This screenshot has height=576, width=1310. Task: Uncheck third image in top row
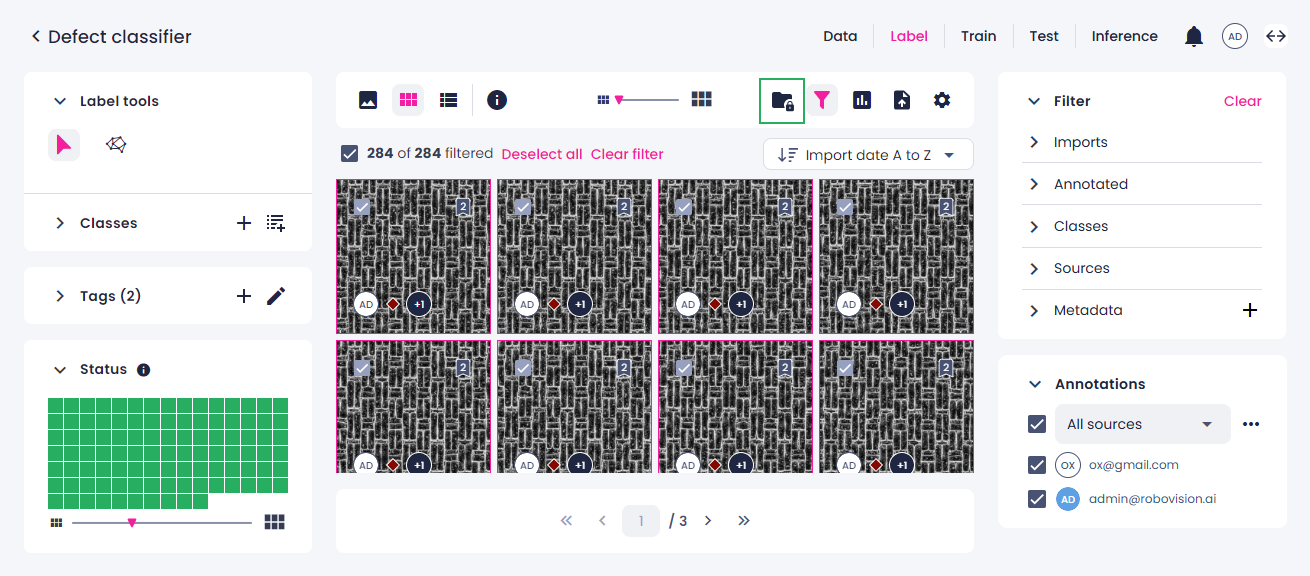point(684,206)
